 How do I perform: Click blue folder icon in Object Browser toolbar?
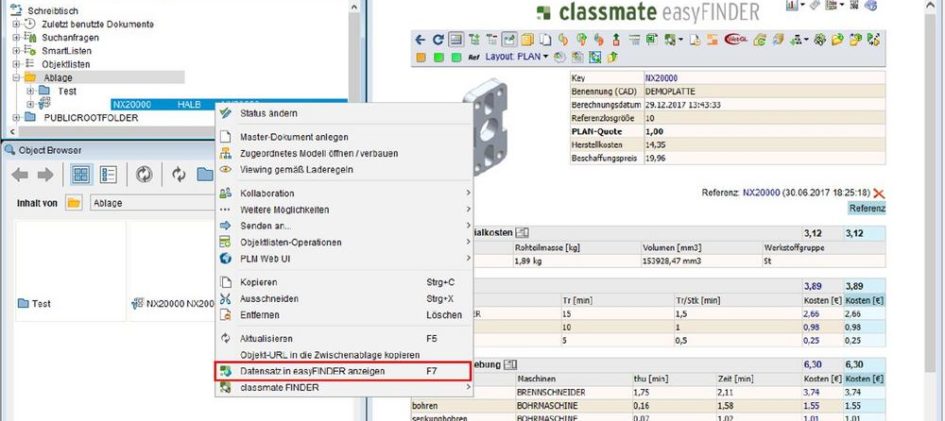click(x=206, y=175)
